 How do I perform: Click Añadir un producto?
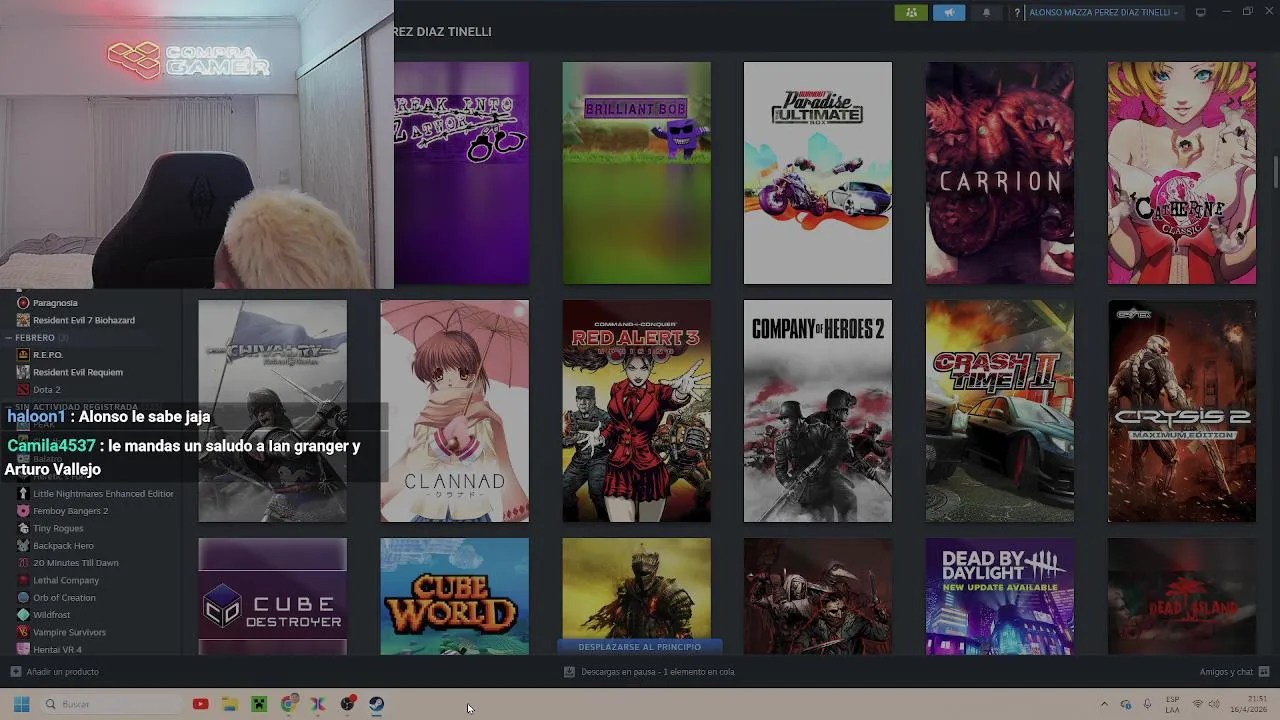[55, 672]
